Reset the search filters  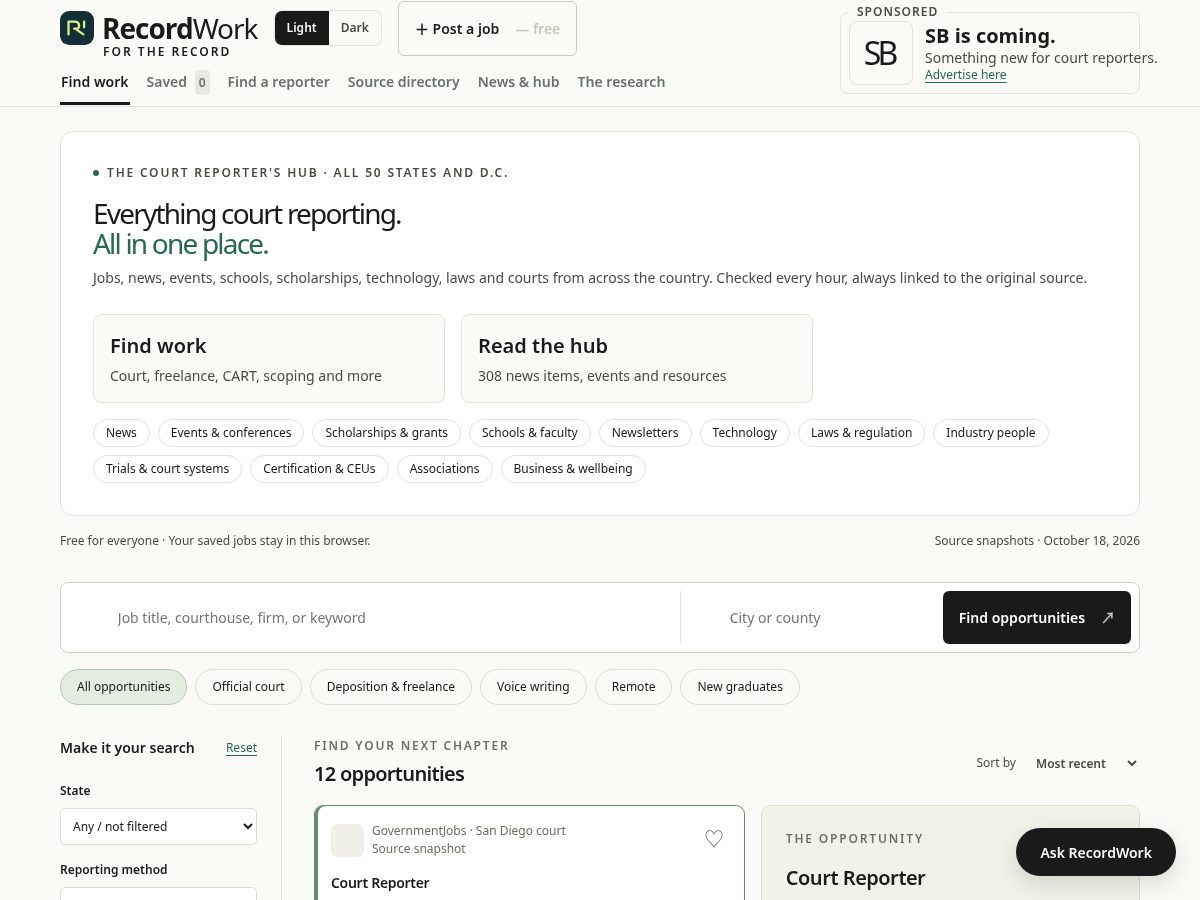pyautogui.click(x=241, y=748)
